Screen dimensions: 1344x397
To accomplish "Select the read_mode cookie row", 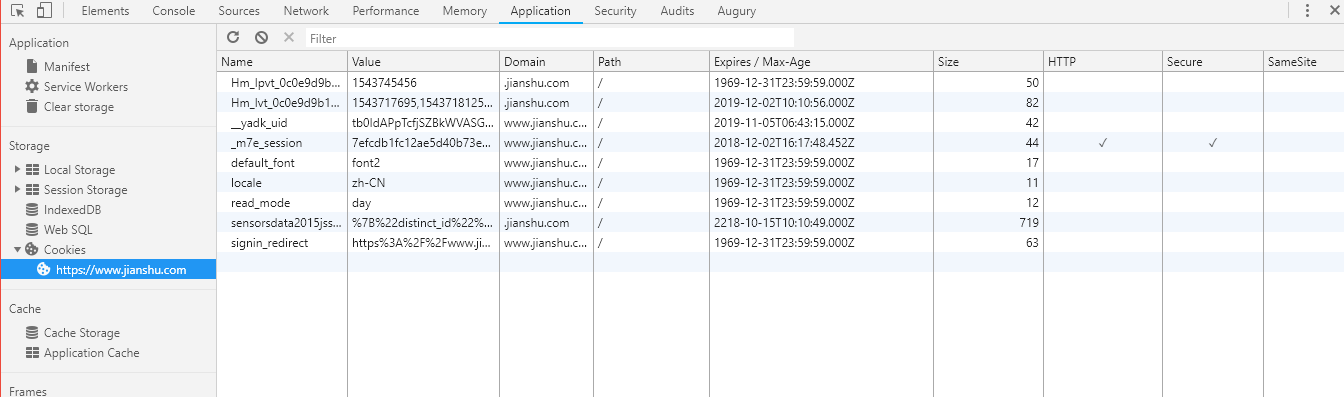I will 780,203.
